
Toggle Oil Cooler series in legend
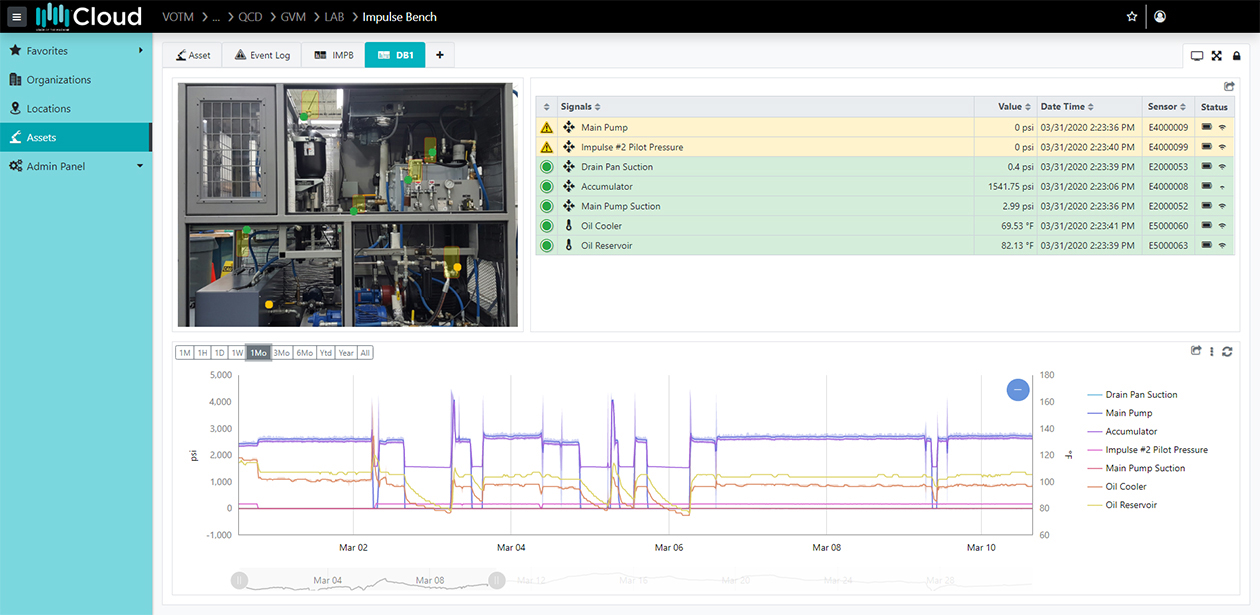click(1126, 487)
